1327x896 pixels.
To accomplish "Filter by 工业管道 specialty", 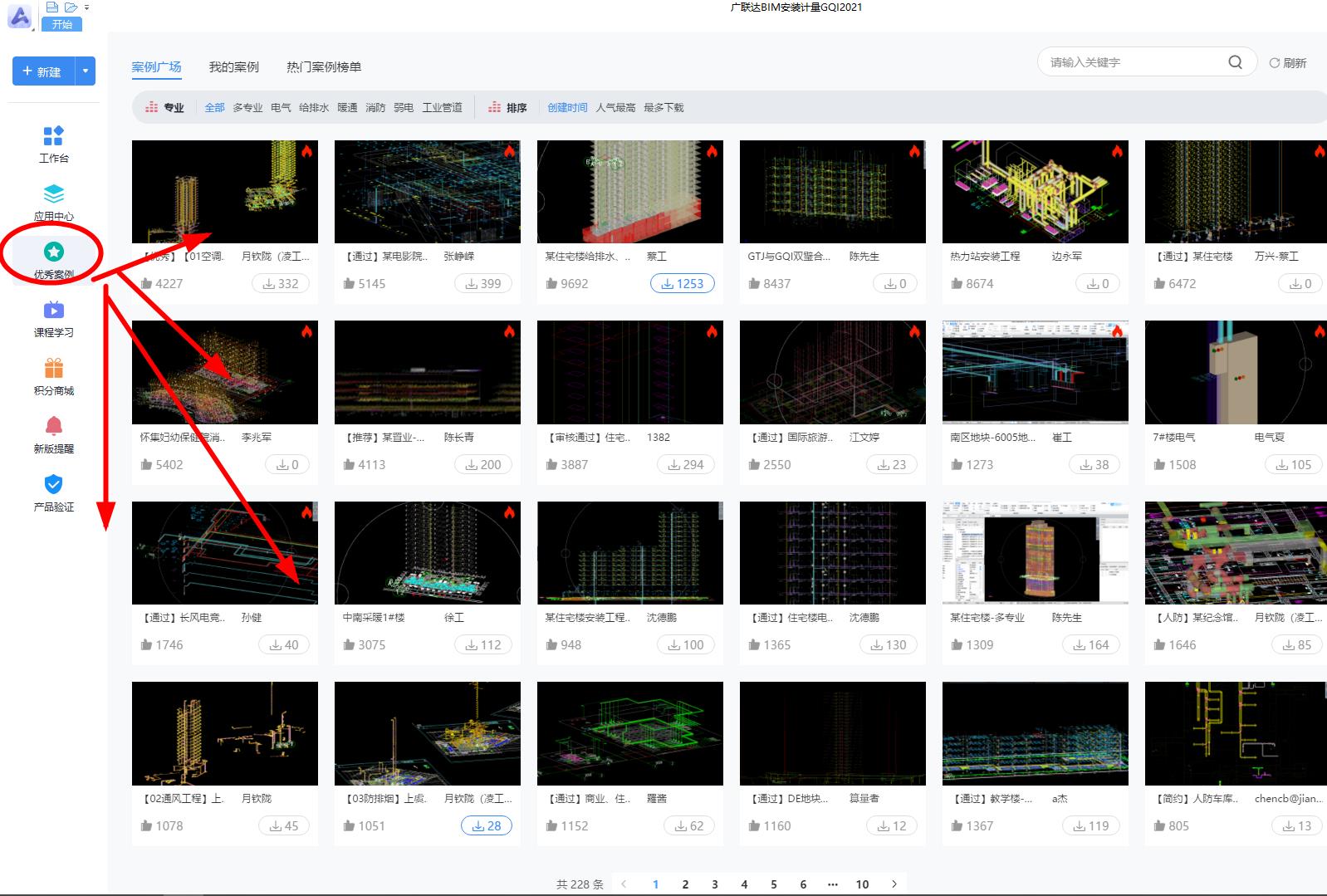I will [442, 108].
